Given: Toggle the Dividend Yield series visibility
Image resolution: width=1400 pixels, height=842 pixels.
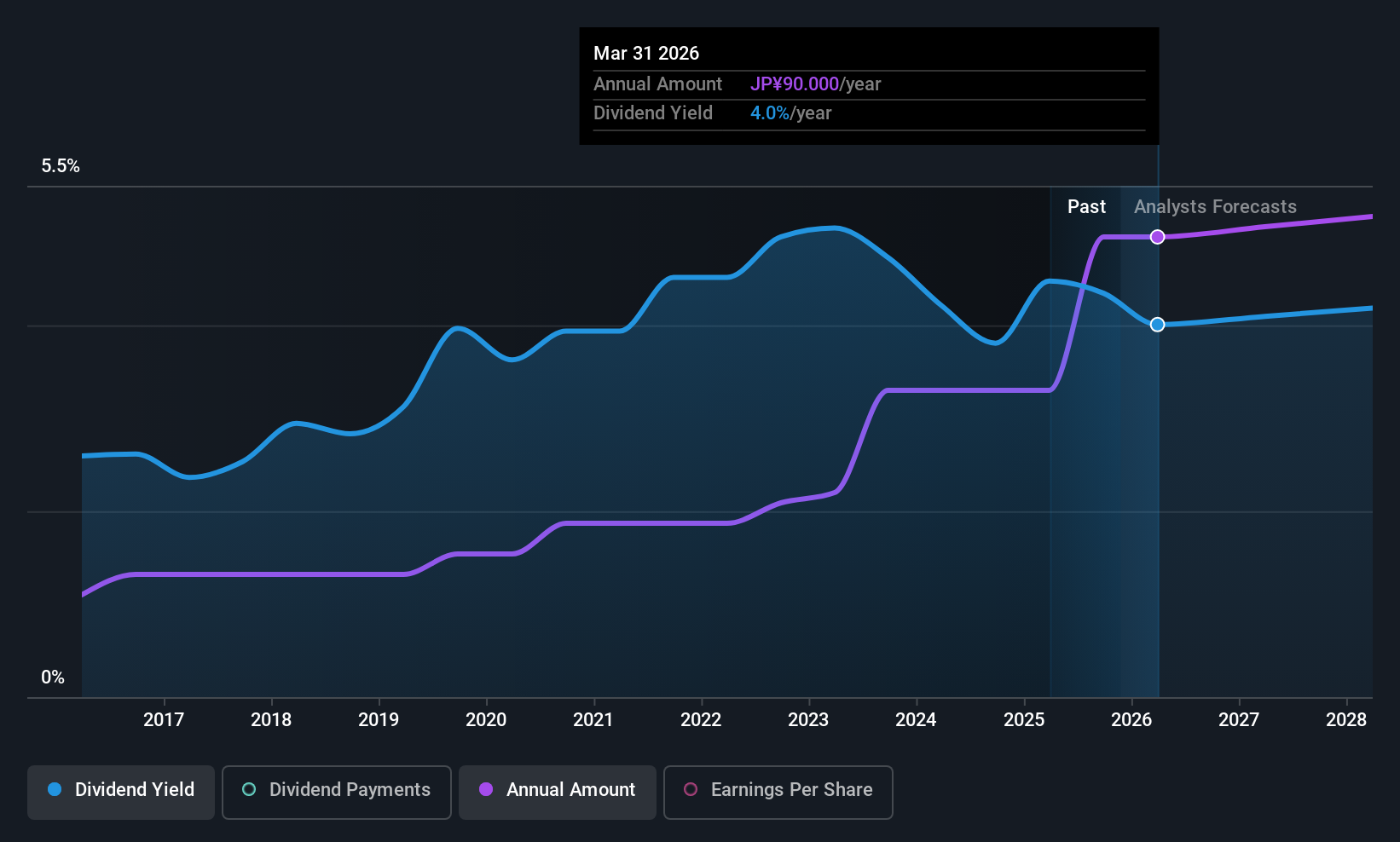Looking at the screenshot, I should 120,791.
